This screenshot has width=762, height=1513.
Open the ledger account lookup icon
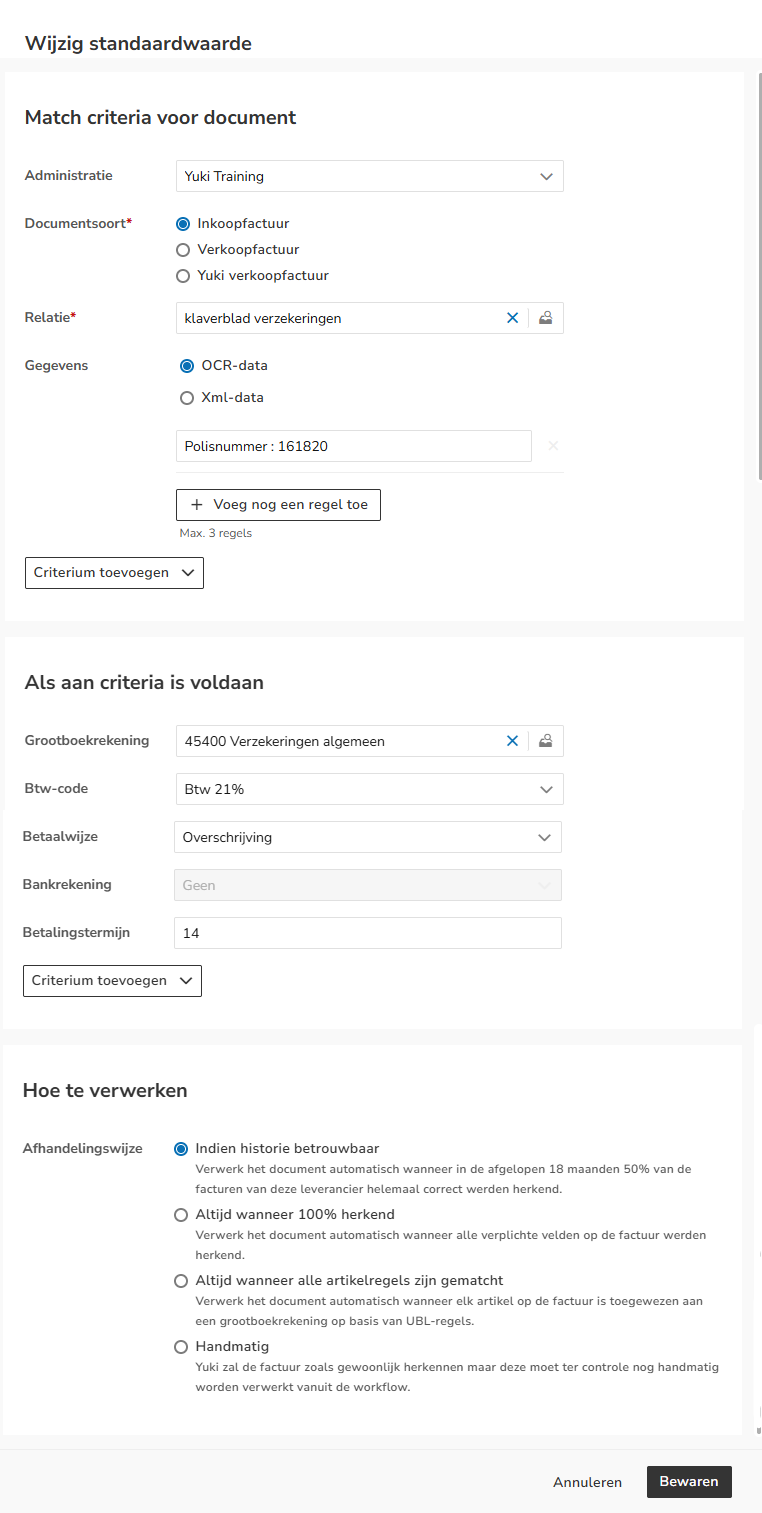coord(546,741)
